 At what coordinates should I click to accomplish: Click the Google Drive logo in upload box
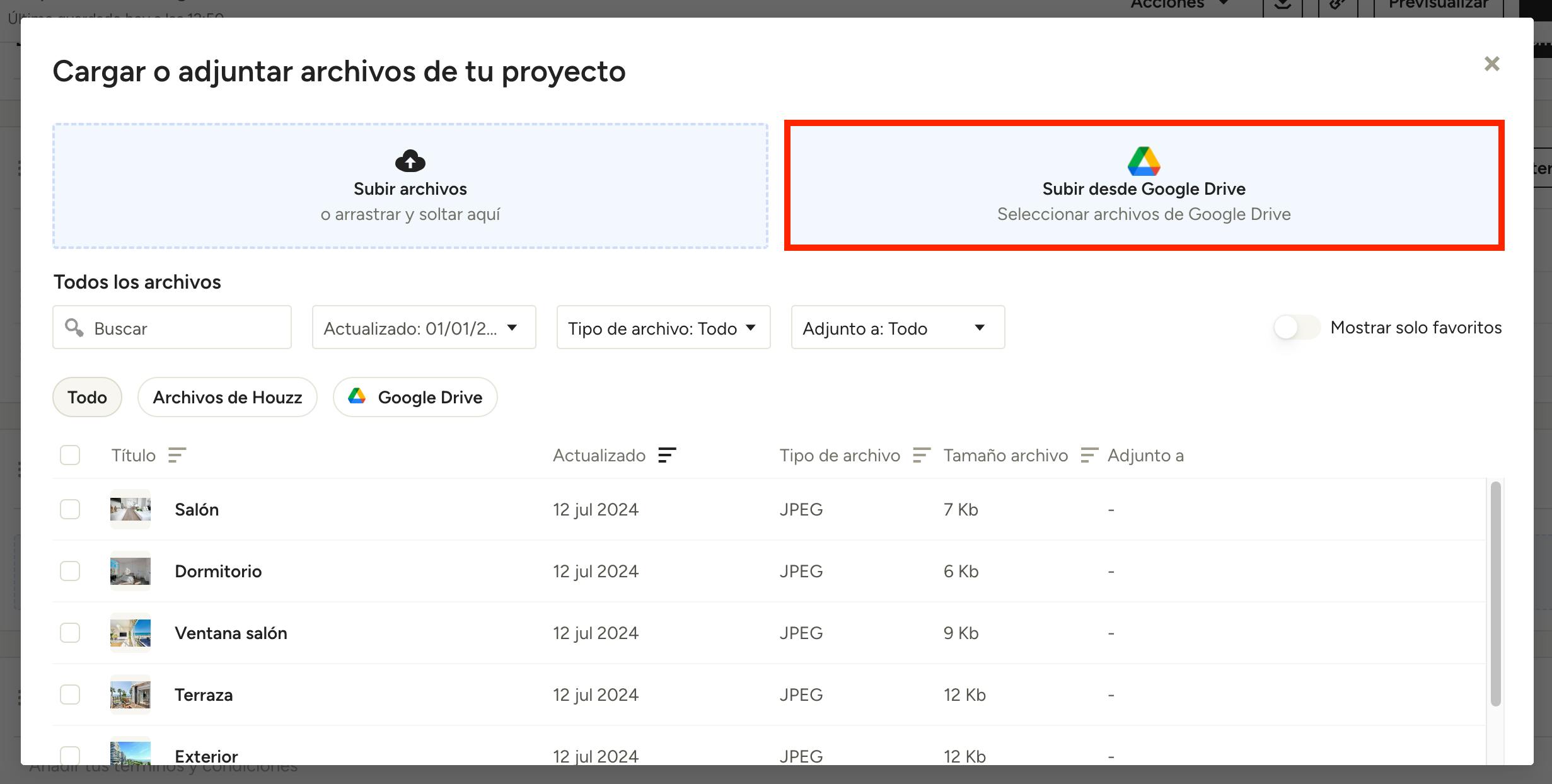1144,161
